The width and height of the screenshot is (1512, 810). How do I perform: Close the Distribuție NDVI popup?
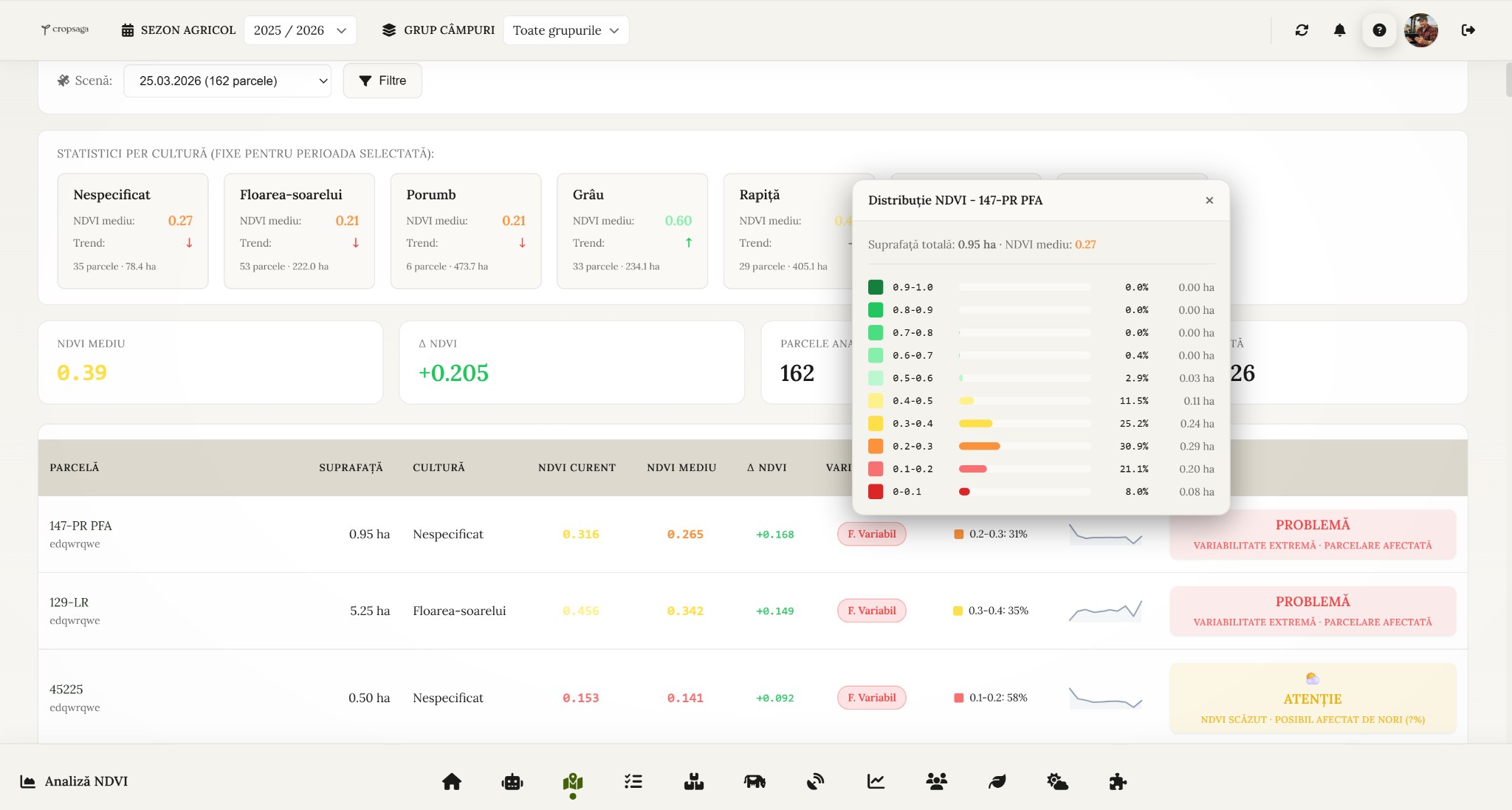1209,200
